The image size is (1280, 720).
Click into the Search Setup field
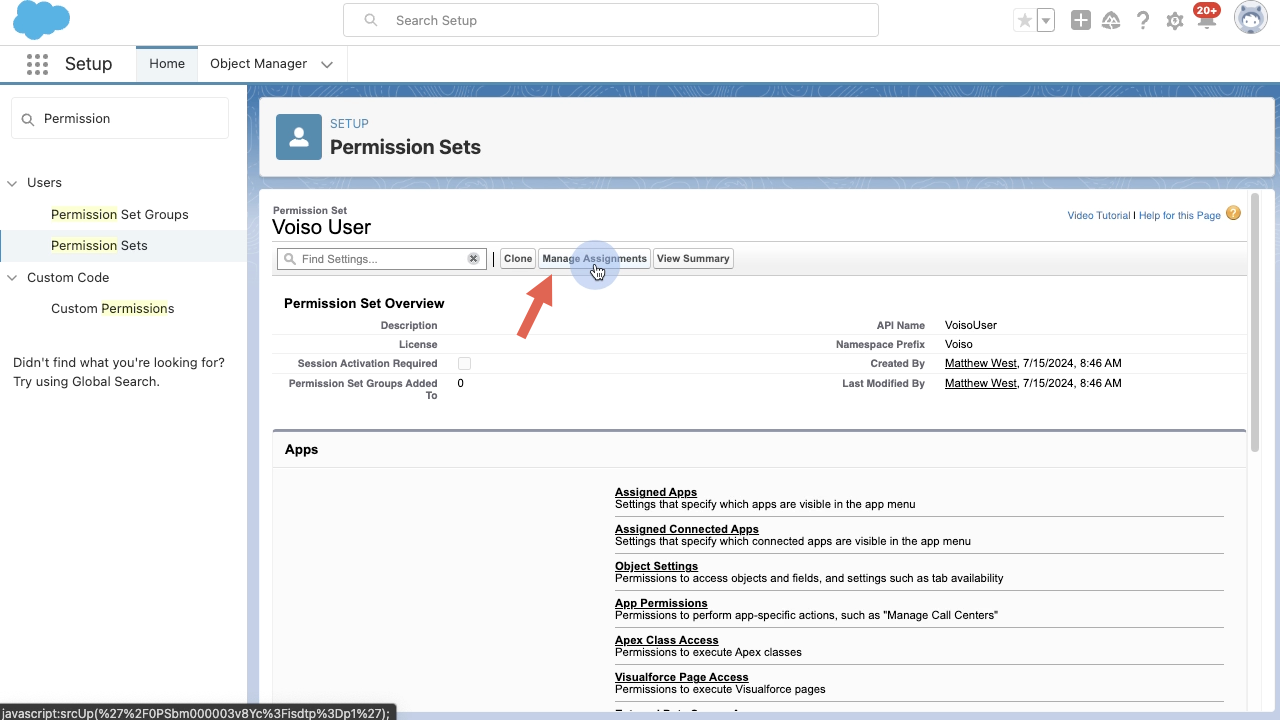tap(610, 20)
